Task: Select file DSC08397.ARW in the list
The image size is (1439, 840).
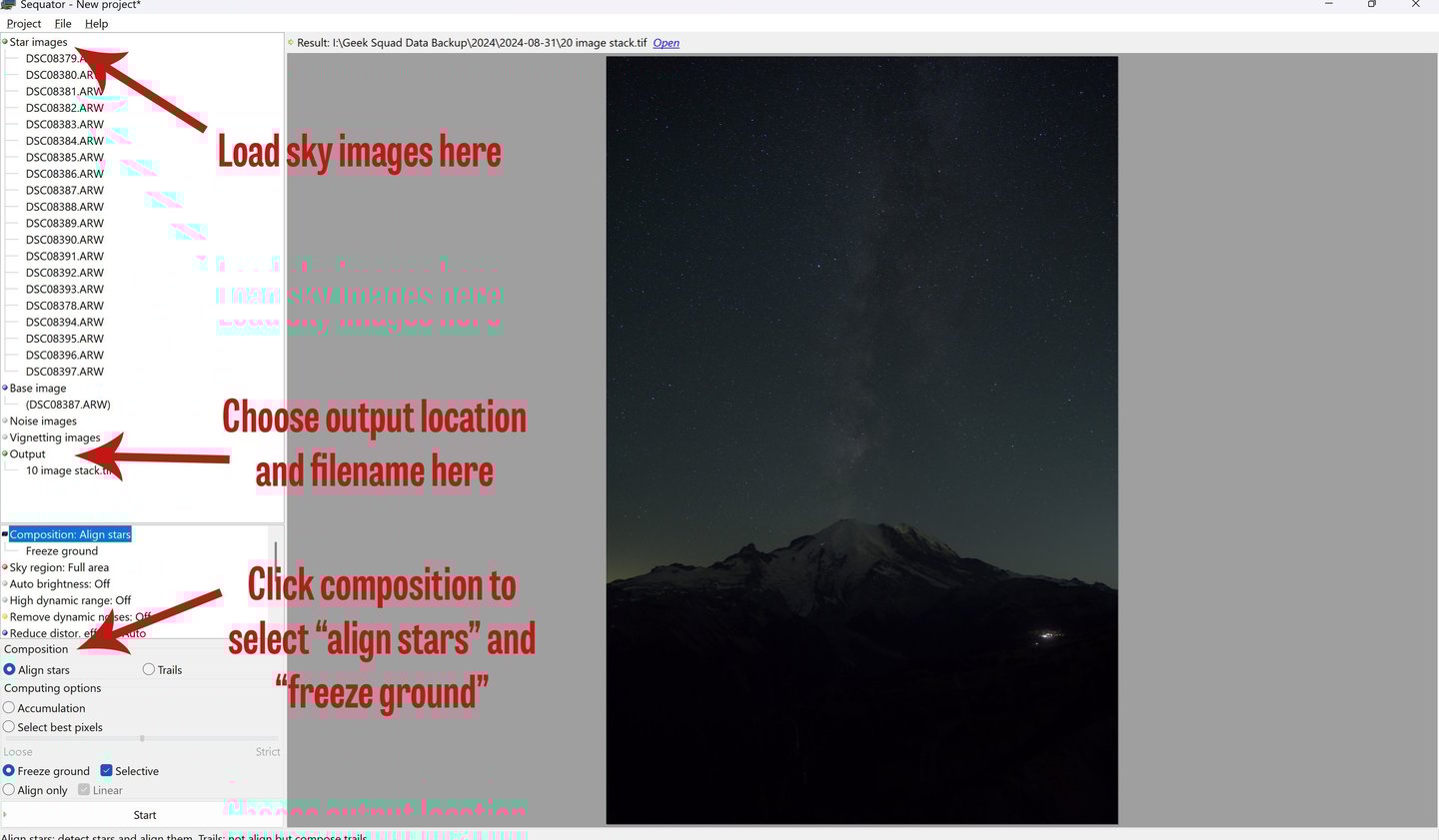Action: click(x=65, y=372)
